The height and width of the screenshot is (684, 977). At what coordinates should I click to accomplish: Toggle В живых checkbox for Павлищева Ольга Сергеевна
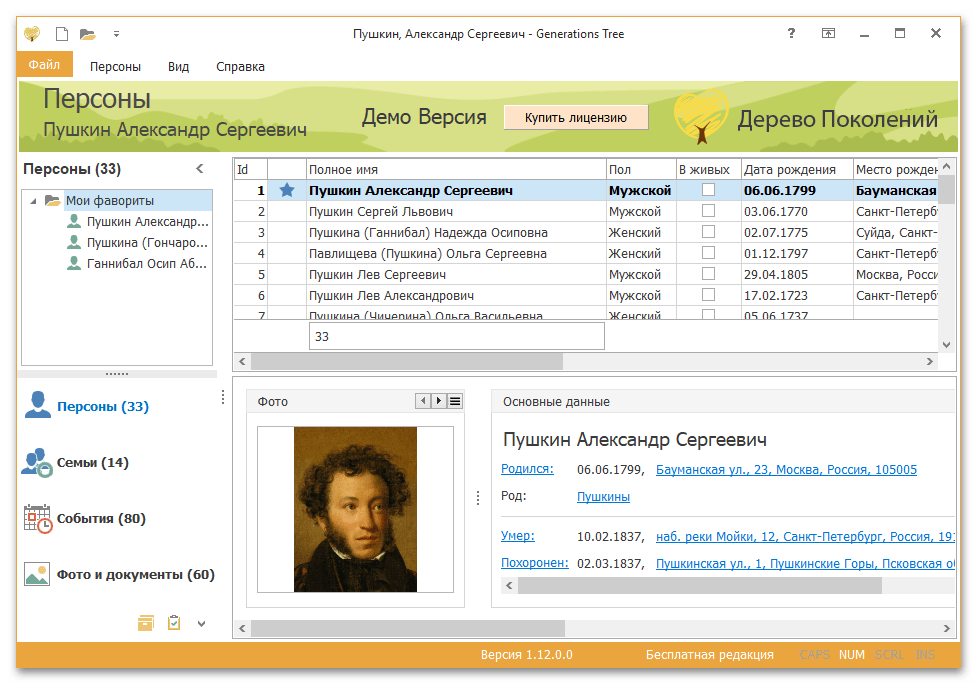pos(708,253)
